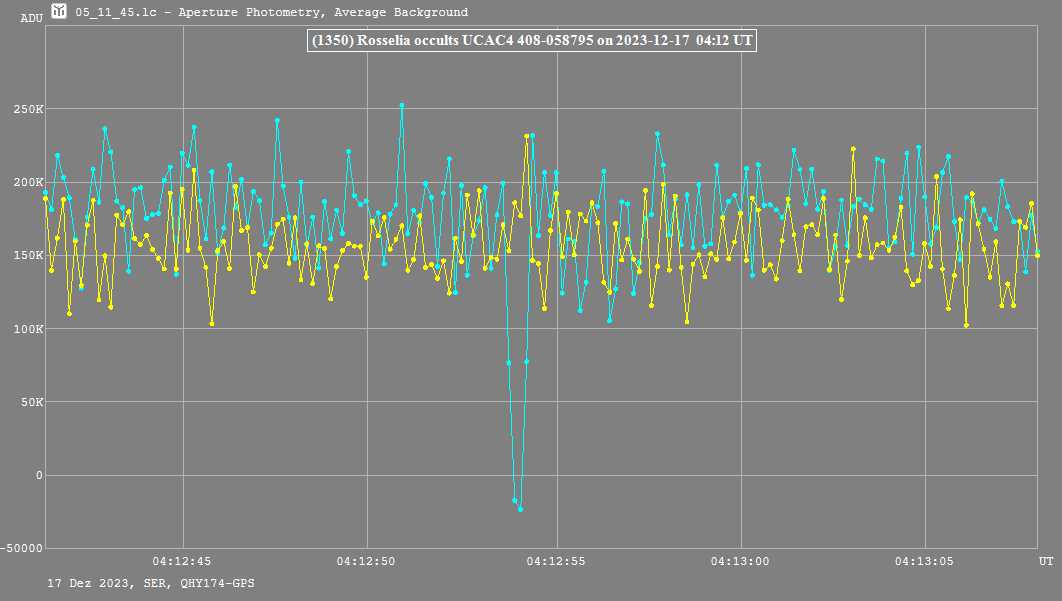
Task: Click the 0 label on the Y axis
Action: (x=39, y=475)
